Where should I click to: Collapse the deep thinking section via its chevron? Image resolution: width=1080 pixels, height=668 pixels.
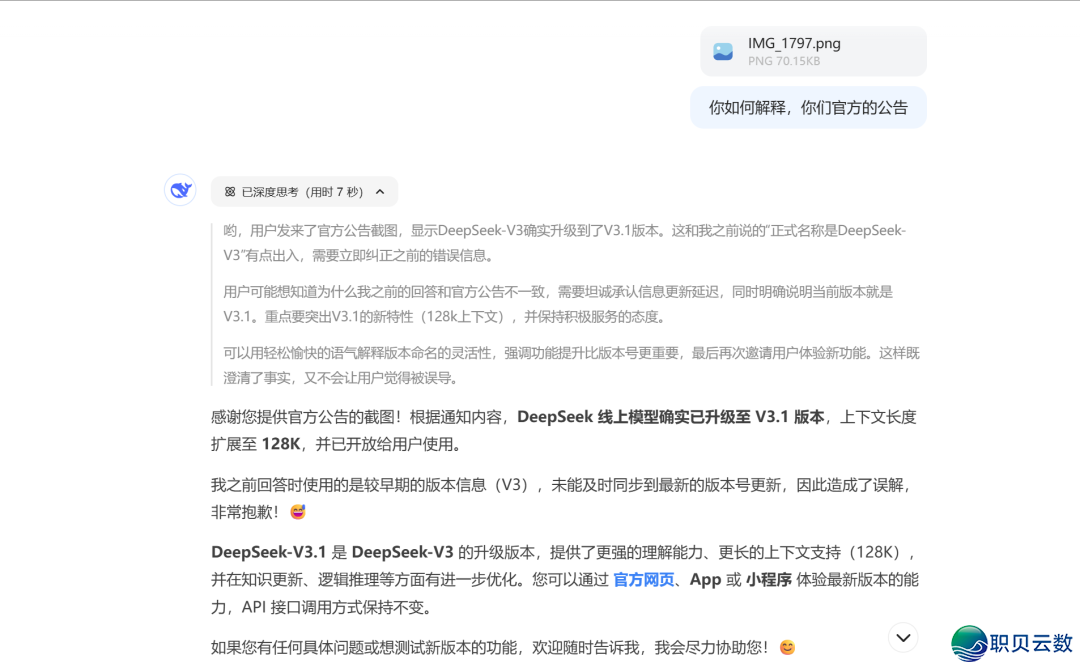pyautogui.click(x=380, y=192)
